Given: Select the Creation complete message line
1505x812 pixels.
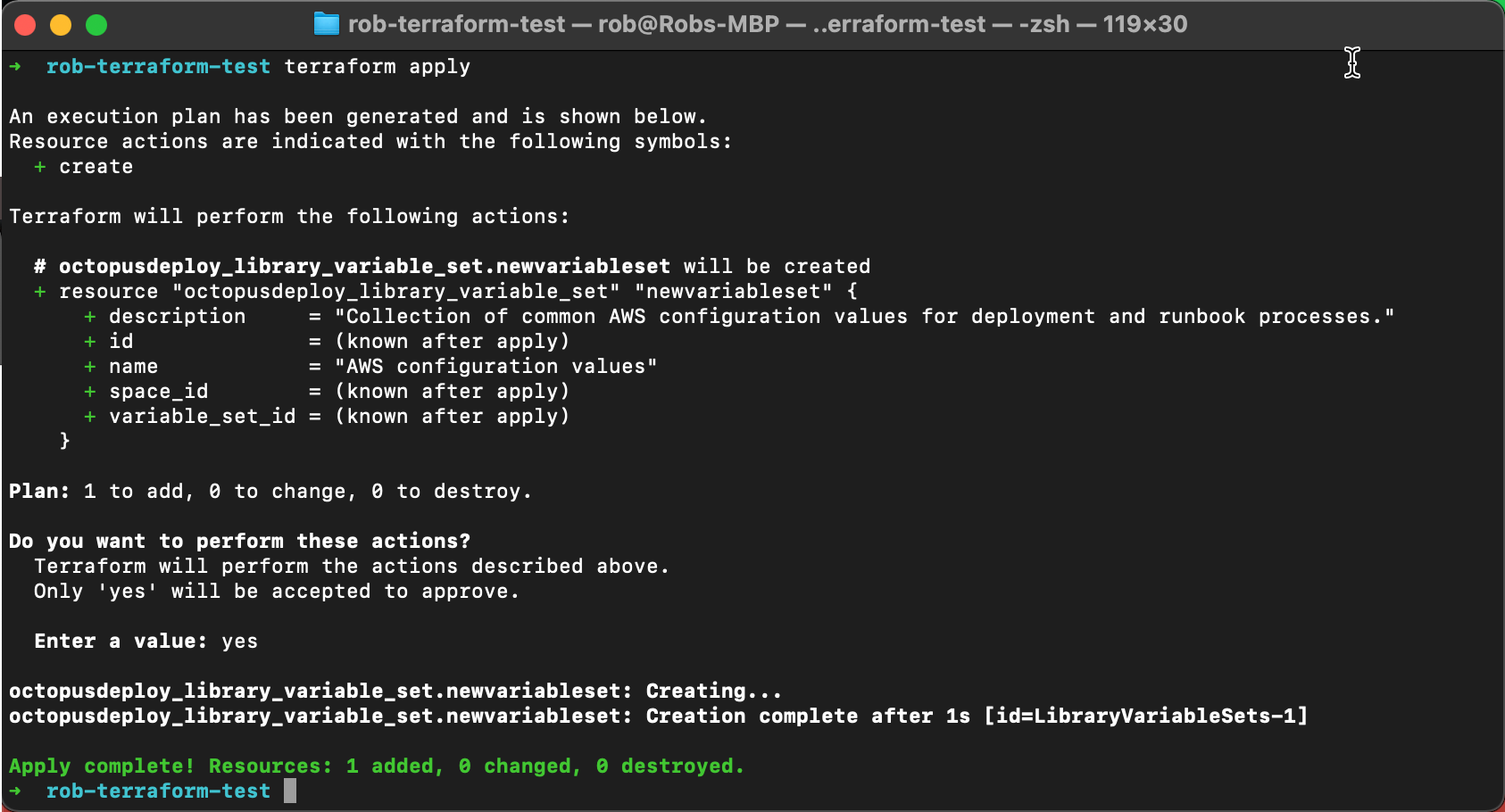Looking at the screenshot, I should click(658, 716).
